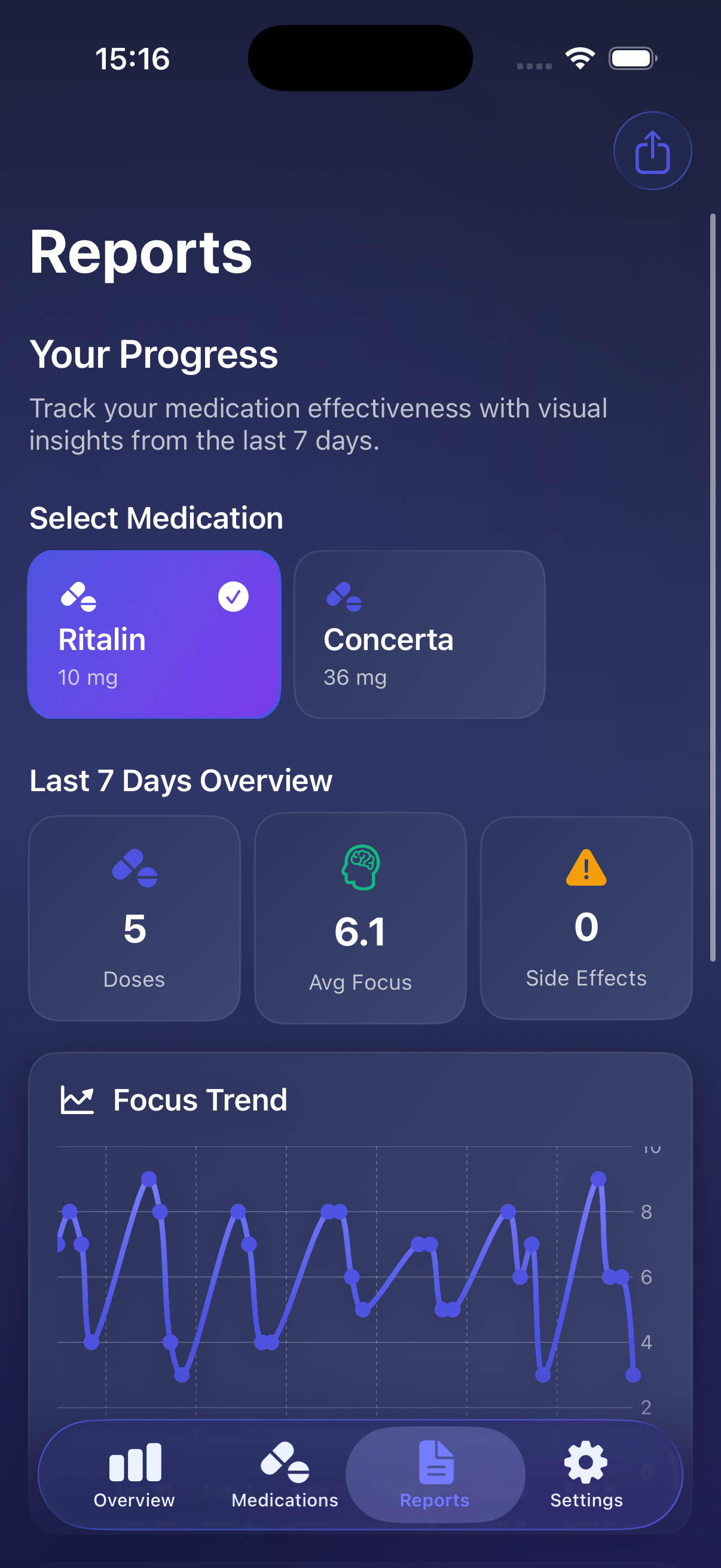Tap the Focus Trend chart icon
The image size is (721, 1568).
point(77,1100)
